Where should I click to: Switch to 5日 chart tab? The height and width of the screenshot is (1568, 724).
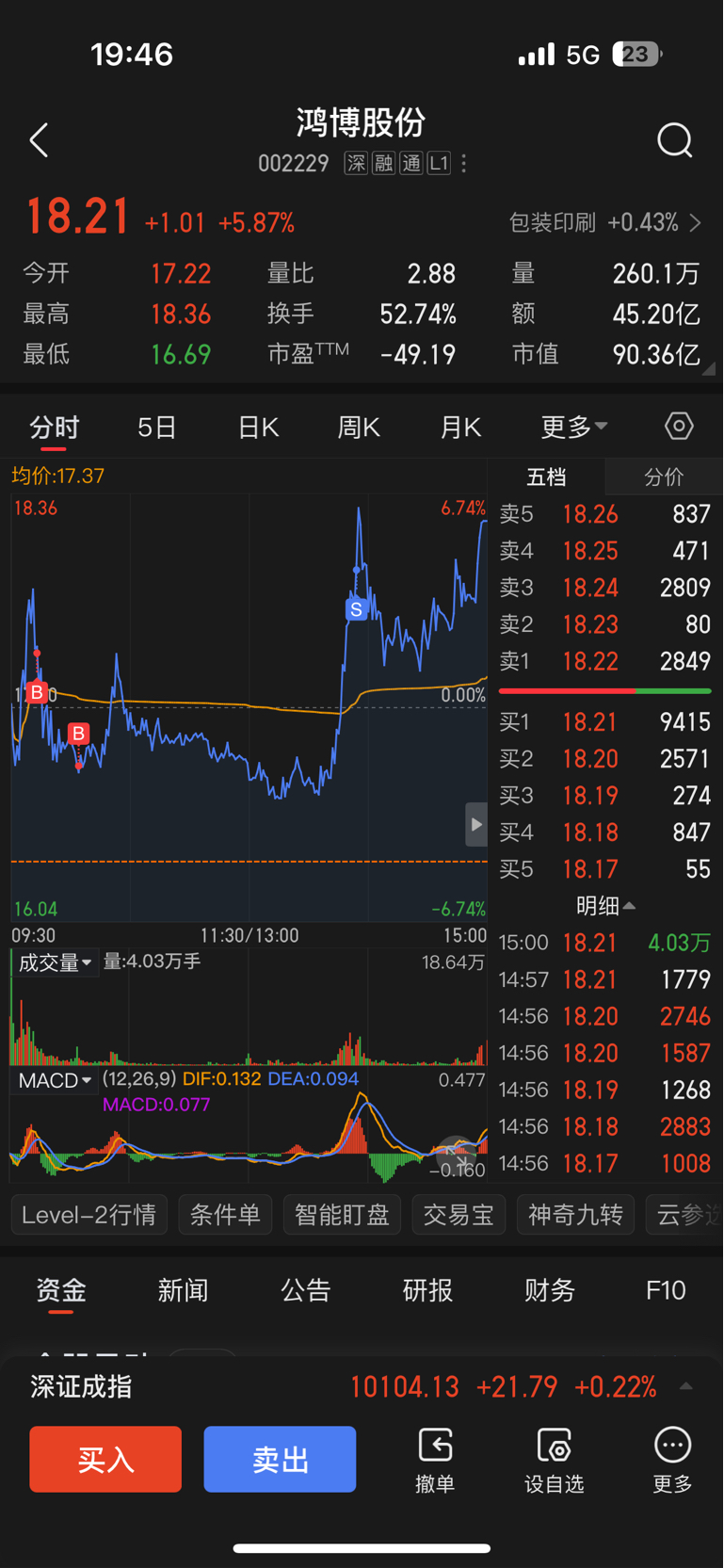click(156, 428)
